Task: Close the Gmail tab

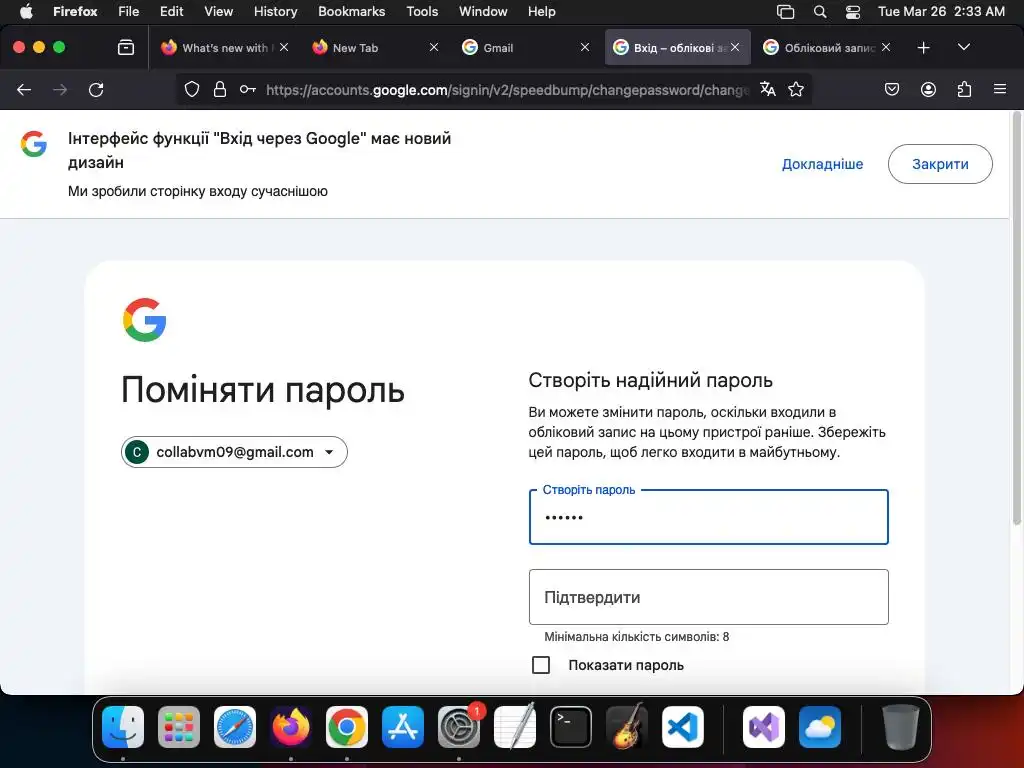Action: 584,47
